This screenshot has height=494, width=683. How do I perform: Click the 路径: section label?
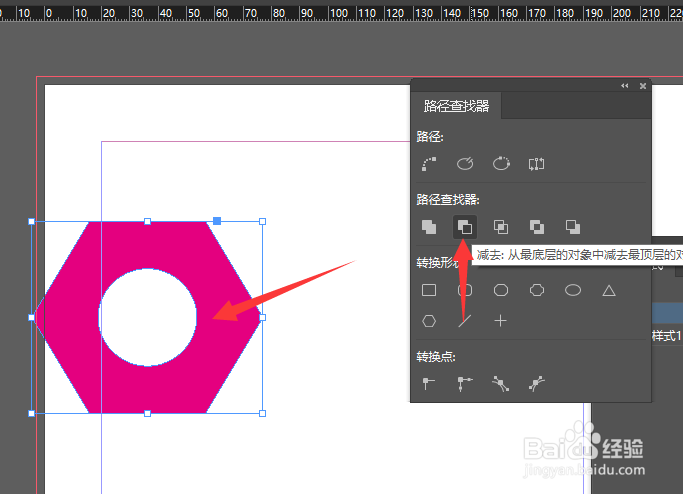coord(430,137)
